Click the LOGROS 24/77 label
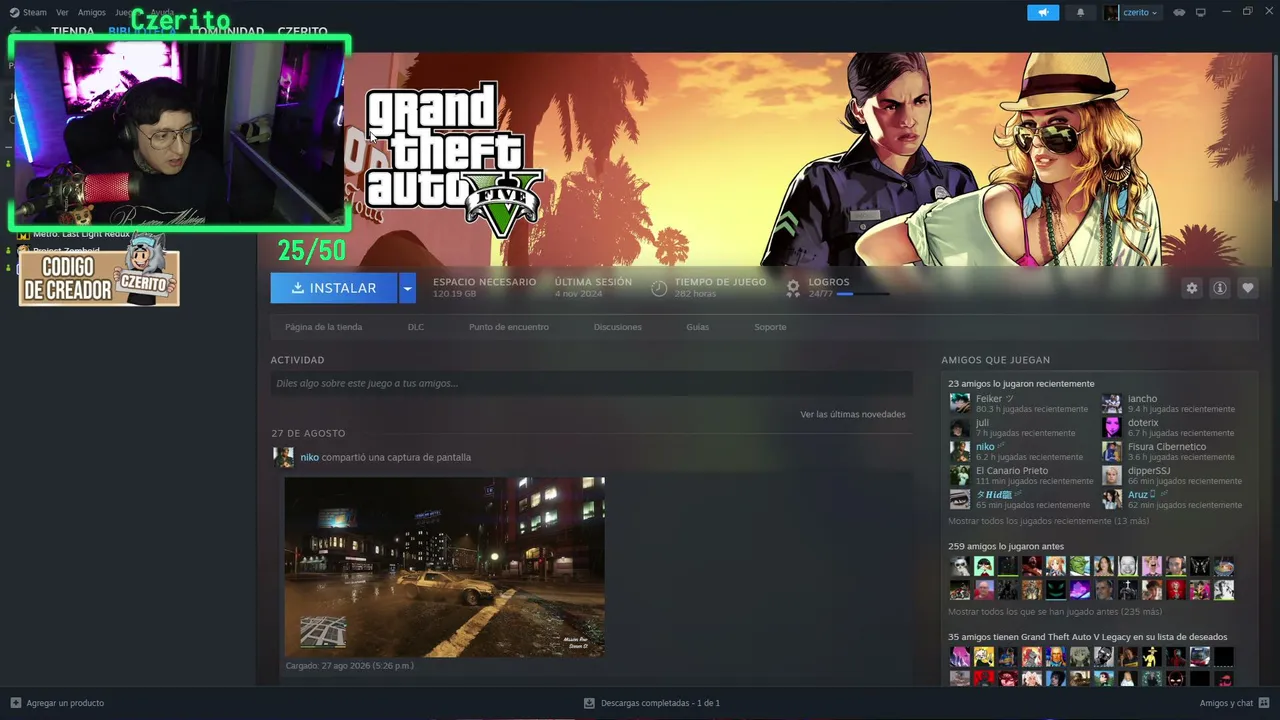The image size is (1280, 720). (829, 288)
